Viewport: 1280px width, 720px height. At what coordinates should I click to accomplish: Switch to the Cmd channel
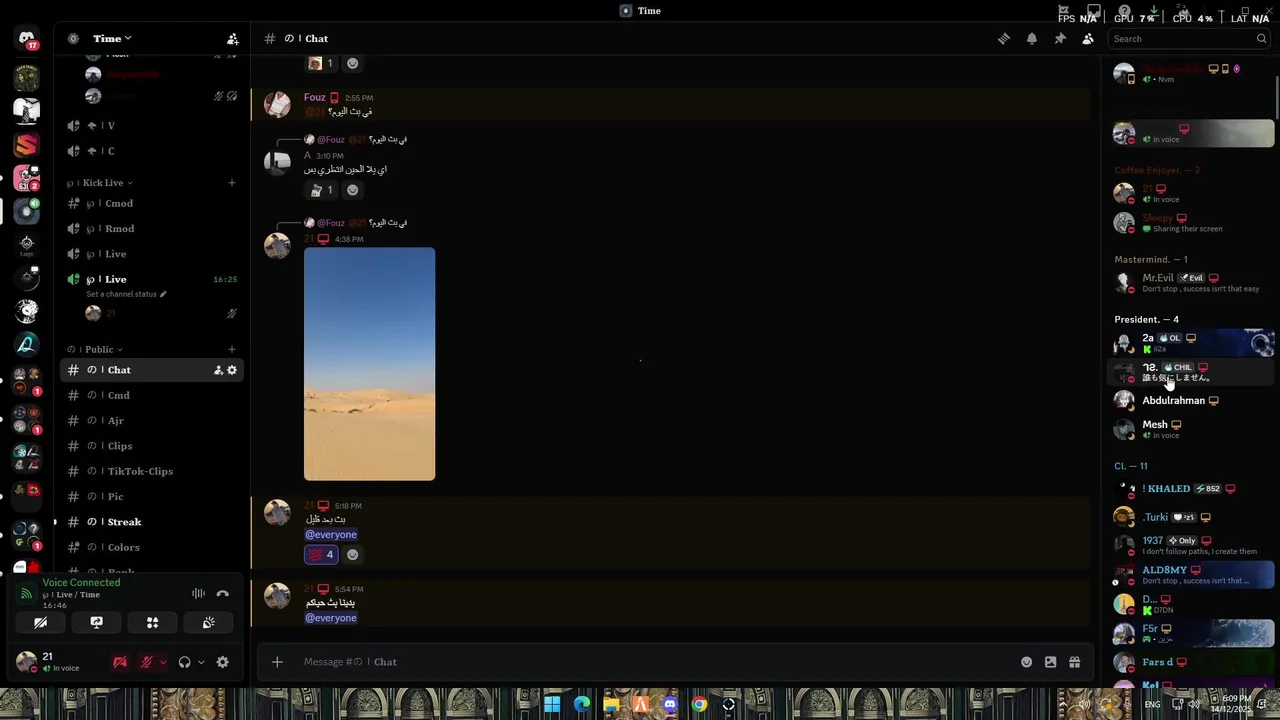tap(152, 395)
